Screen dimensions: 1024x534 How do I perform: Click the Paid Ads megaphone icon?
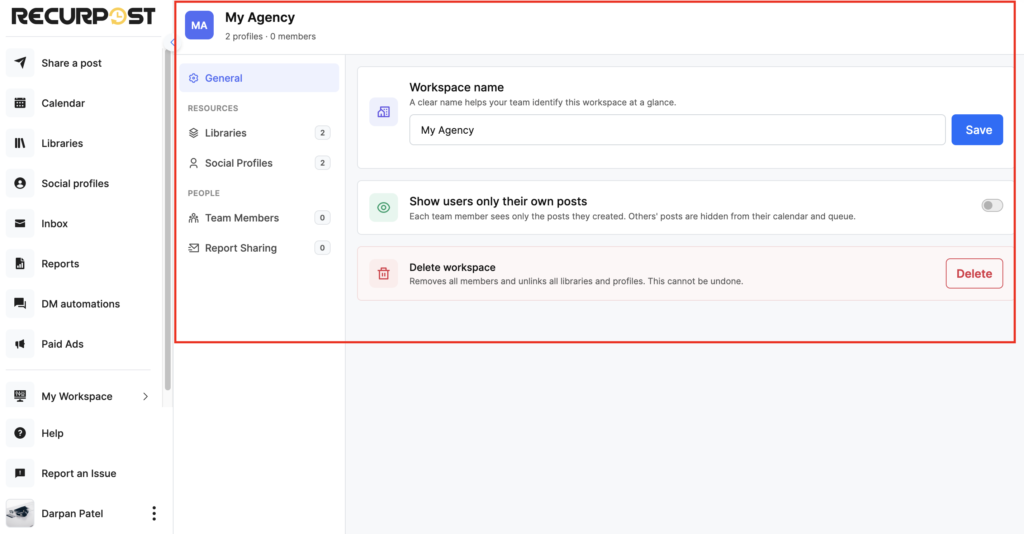[x=20, y=344]
